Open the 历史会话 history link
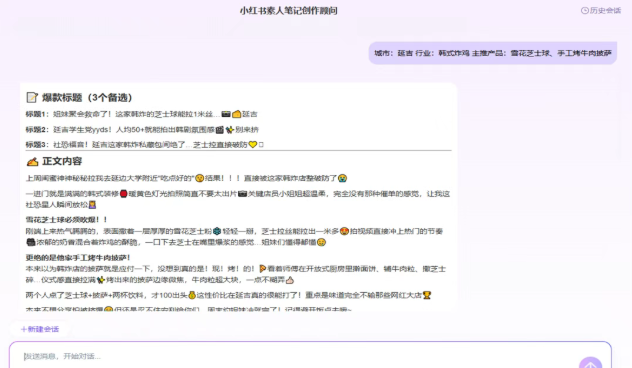Viewport: 632px width, 368px height. click(601, 10)
